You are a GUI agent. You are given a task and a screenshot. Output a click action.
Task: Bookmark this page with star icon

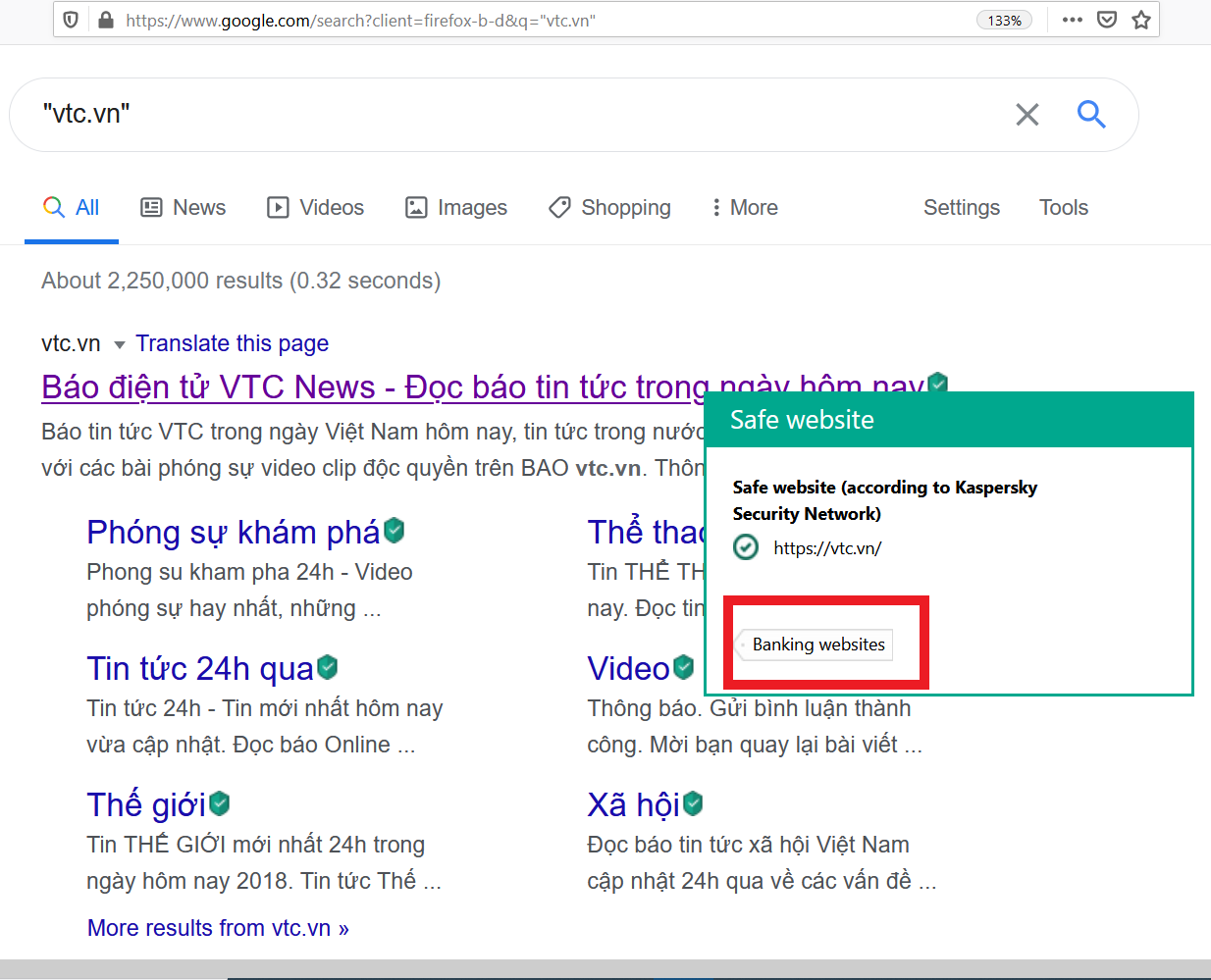1141,20
